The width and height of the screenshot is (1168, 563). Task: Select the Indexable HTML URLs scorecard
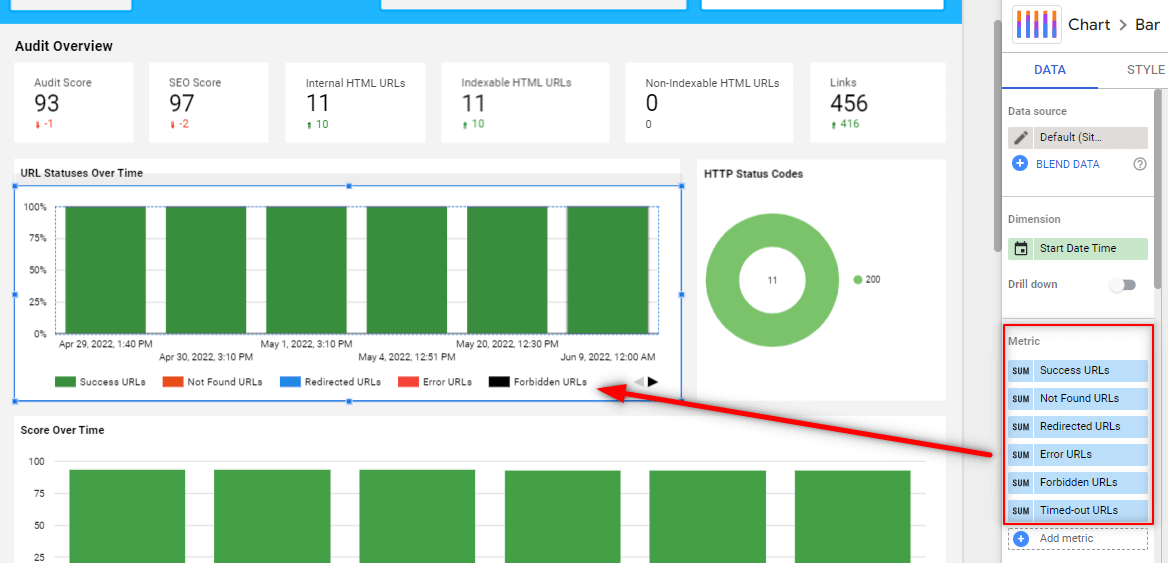pos(525,102)
